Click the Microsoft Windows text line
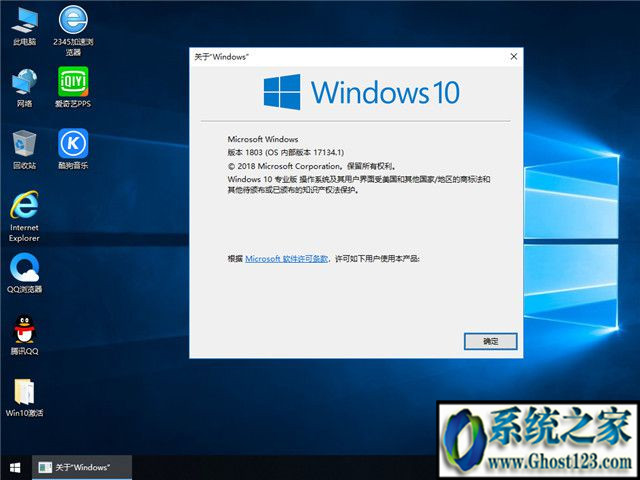Screen dimensions: 640x480 [x=263, y=139]
